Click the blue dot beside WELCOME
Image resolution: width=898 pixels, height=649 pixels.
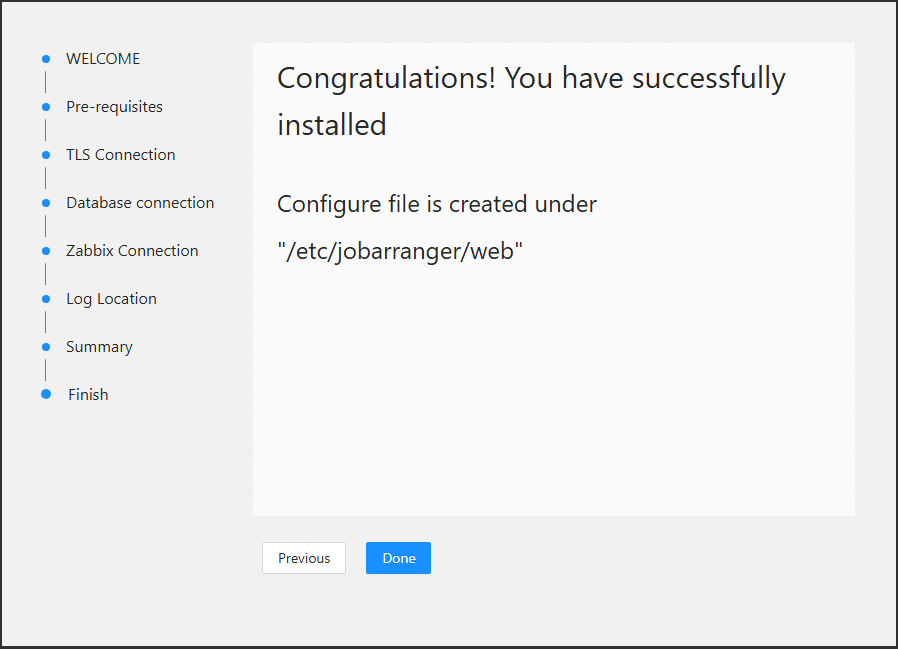[x=46, y=59]
